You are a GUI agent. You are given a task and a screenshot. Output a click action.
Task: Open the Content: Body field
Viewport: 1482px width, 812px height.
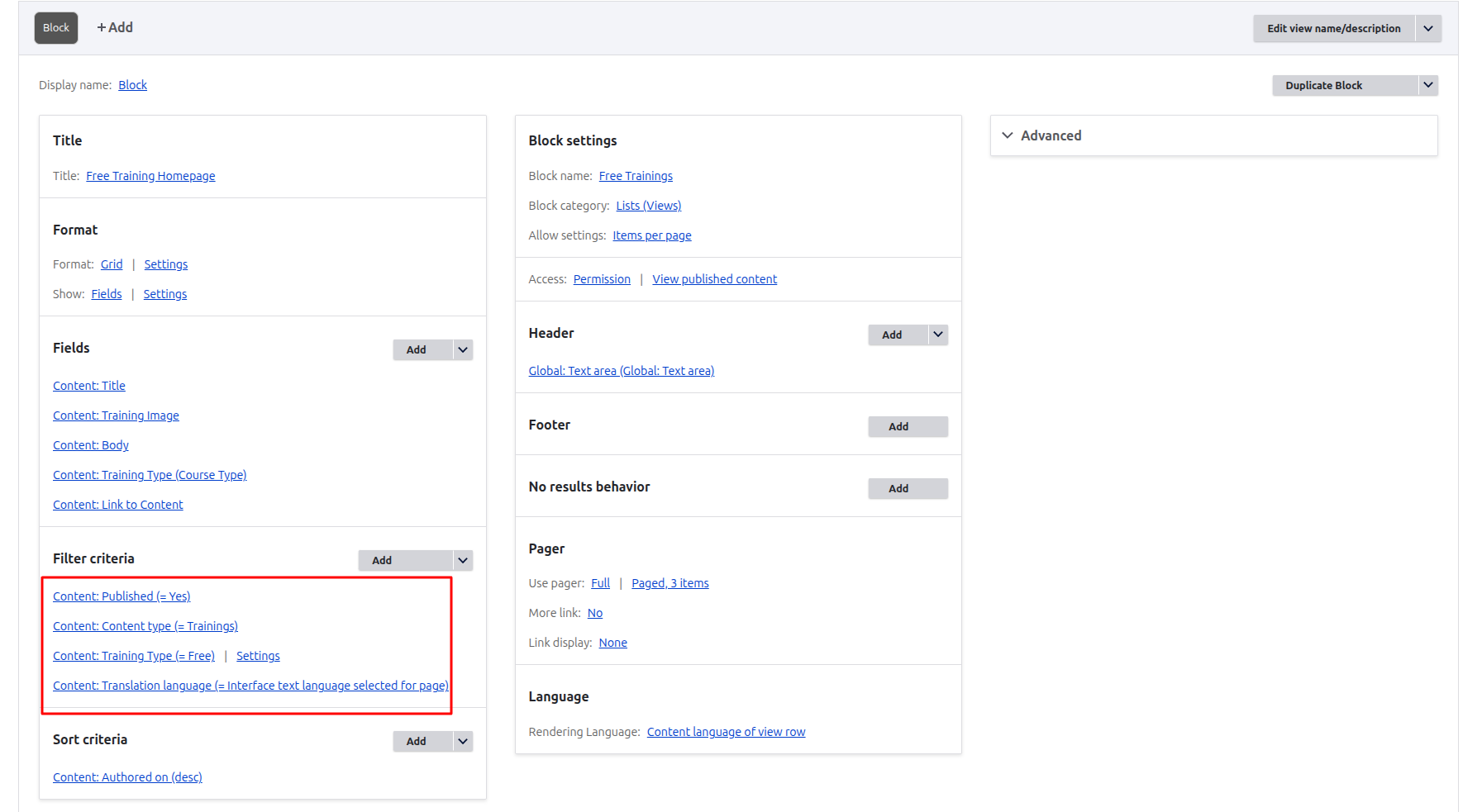point(91,445)
